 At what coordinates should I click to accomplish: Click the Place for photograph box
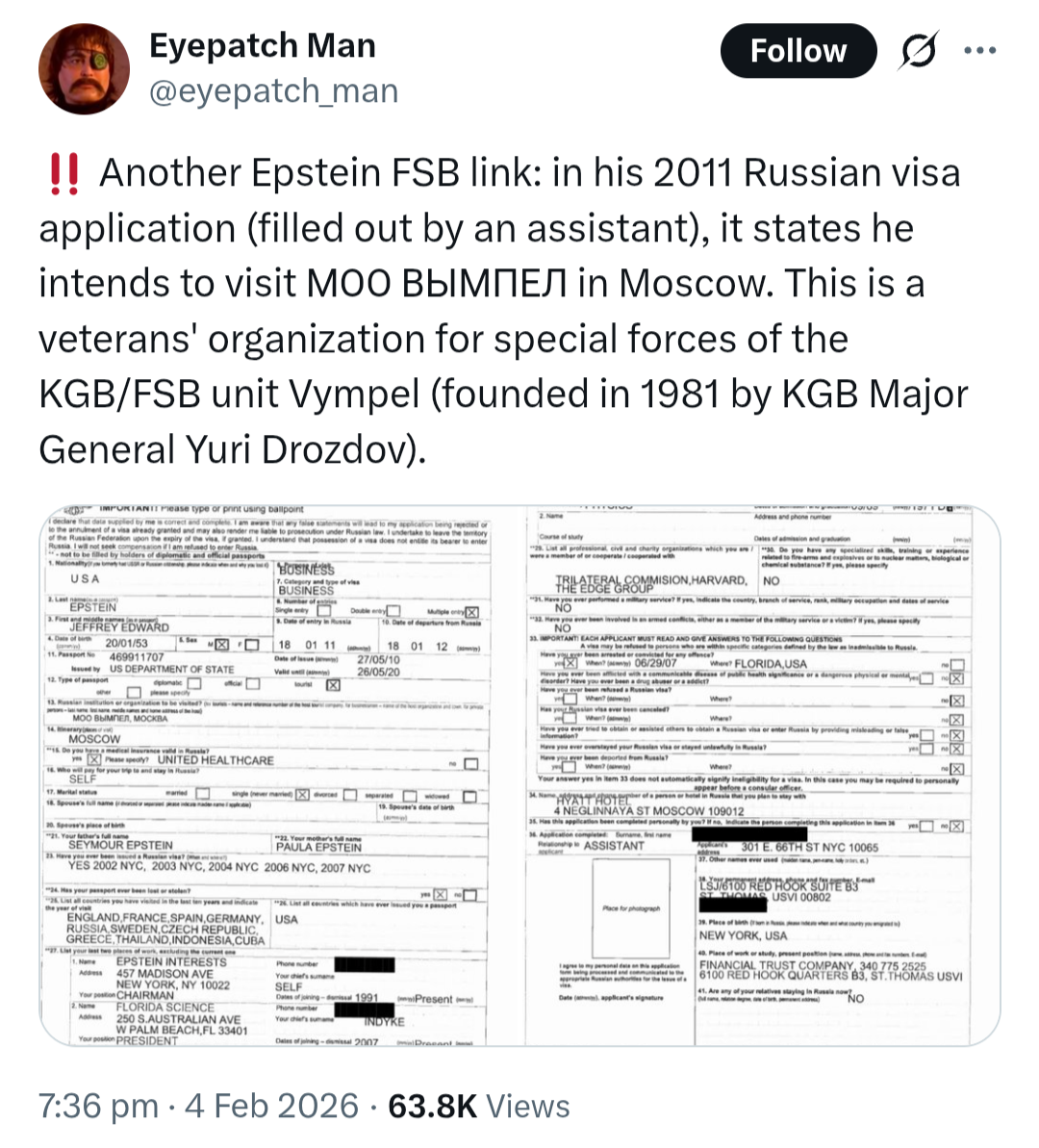click(631, 907)
